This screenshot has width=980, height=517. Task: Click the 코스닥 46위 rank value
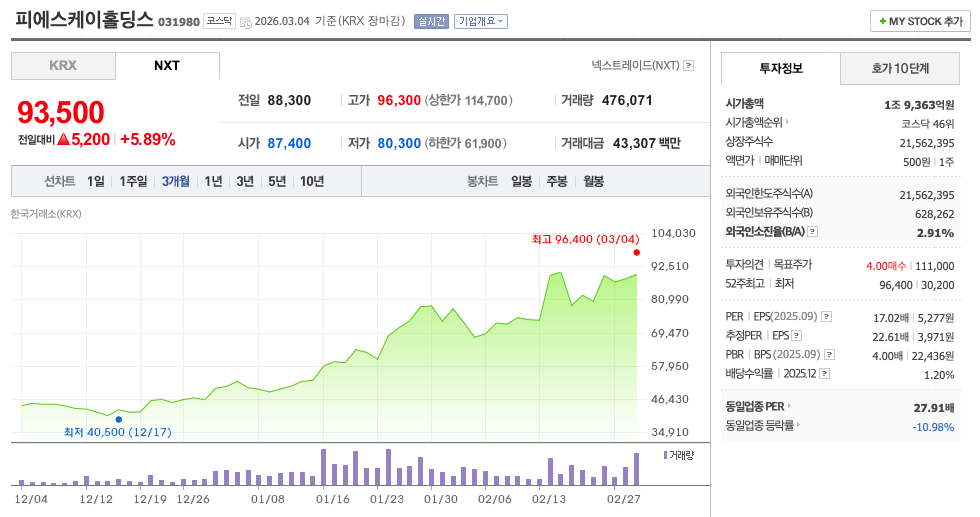click(928, 124)
